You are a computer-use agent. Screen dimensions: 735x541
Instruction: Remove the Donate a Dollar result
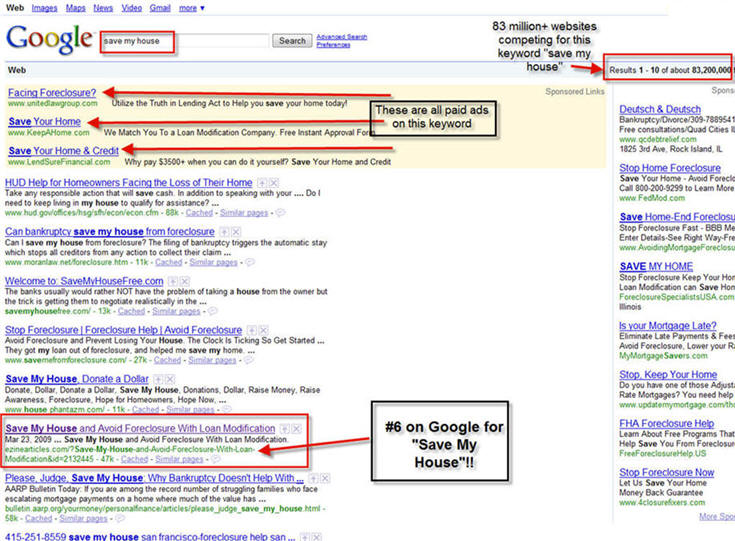[171, 379]
